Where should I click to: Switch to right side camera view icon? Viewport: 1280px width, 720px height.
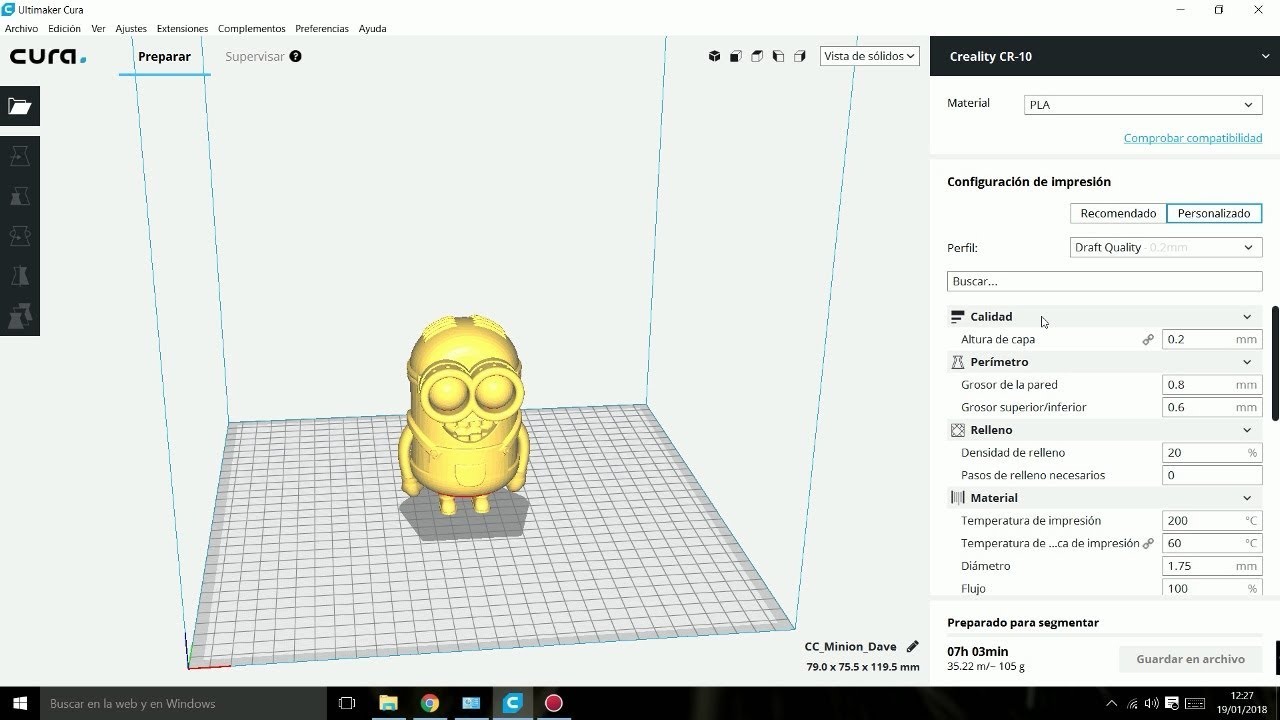click(799, 57)
